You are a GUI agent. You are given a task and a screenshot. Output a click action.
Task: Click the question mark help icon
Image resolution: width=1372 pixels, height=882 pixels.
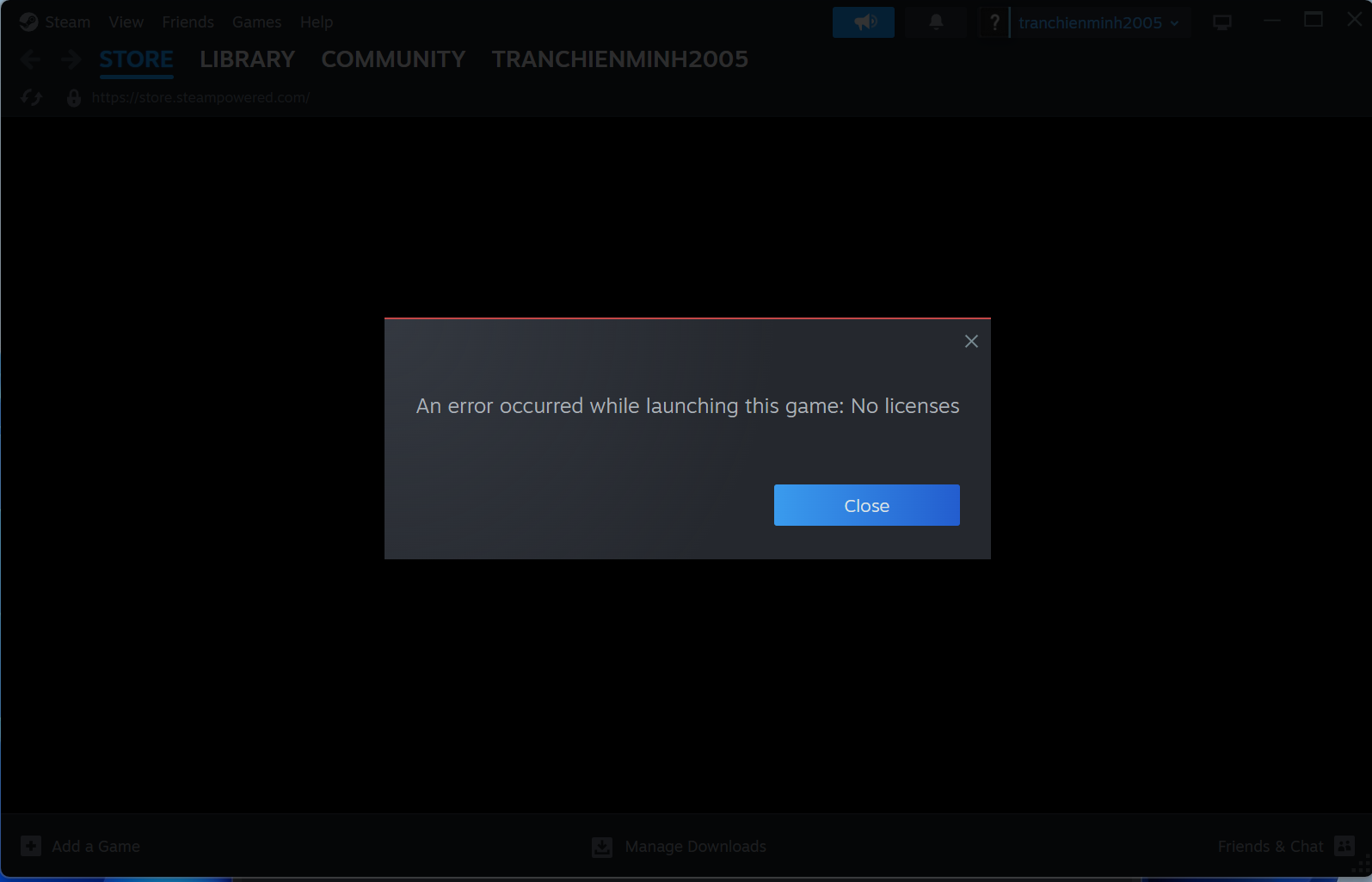(x=994, y=22)
